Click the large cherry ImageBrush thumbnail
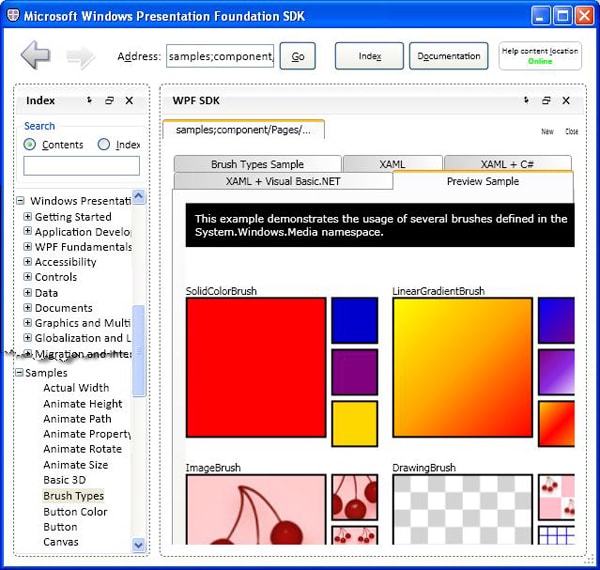 pos(256,509)
